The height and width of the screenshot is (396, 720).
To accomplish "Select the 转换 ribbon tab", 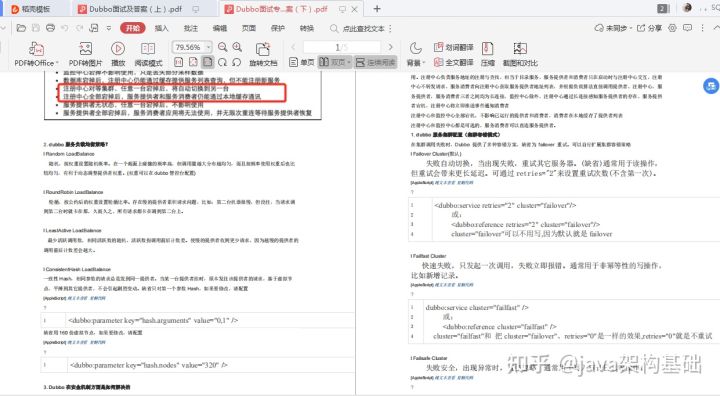I will 307,28.
